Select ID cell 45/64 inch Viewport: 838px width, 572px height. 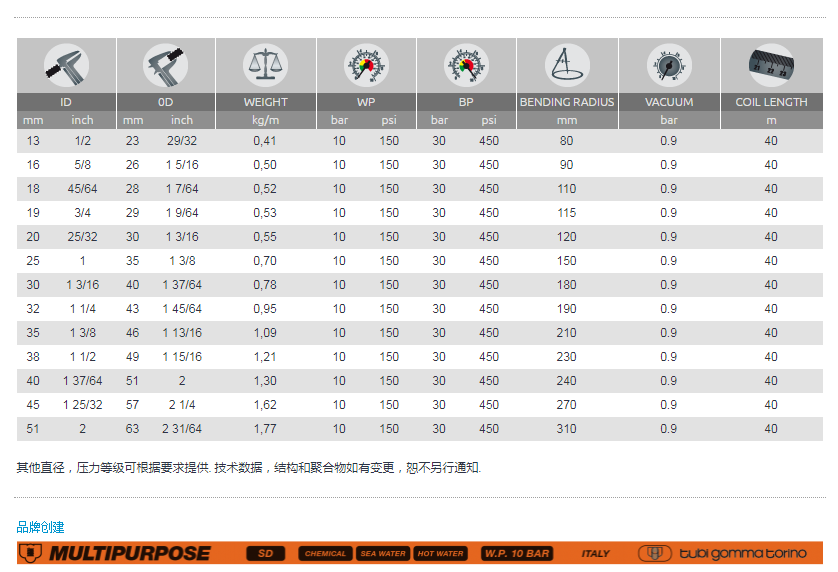tap(82, 189)
